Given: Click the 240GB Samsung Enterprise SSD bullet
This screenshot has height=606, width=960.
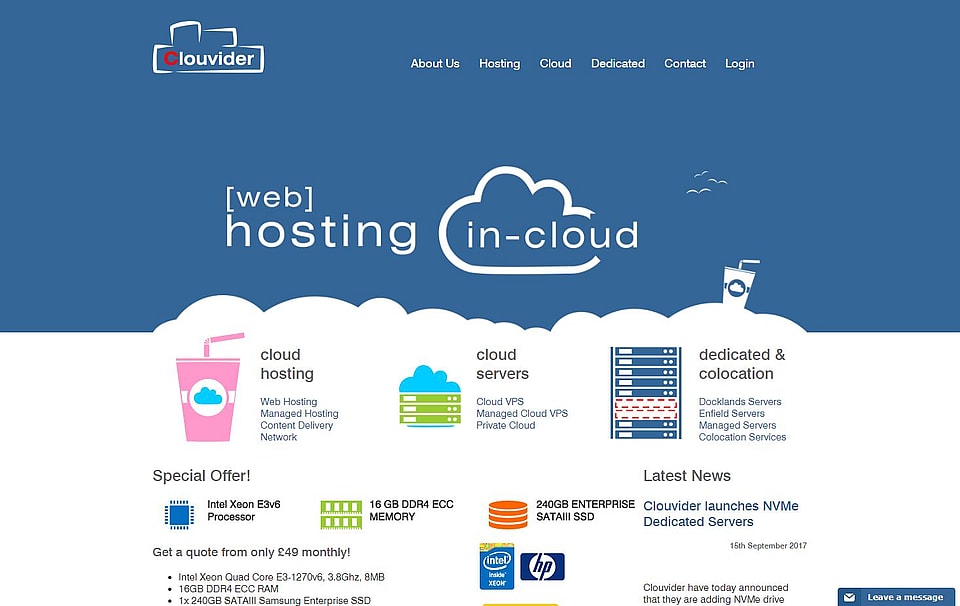Looking at the screenshot, I should pos(274,600).
